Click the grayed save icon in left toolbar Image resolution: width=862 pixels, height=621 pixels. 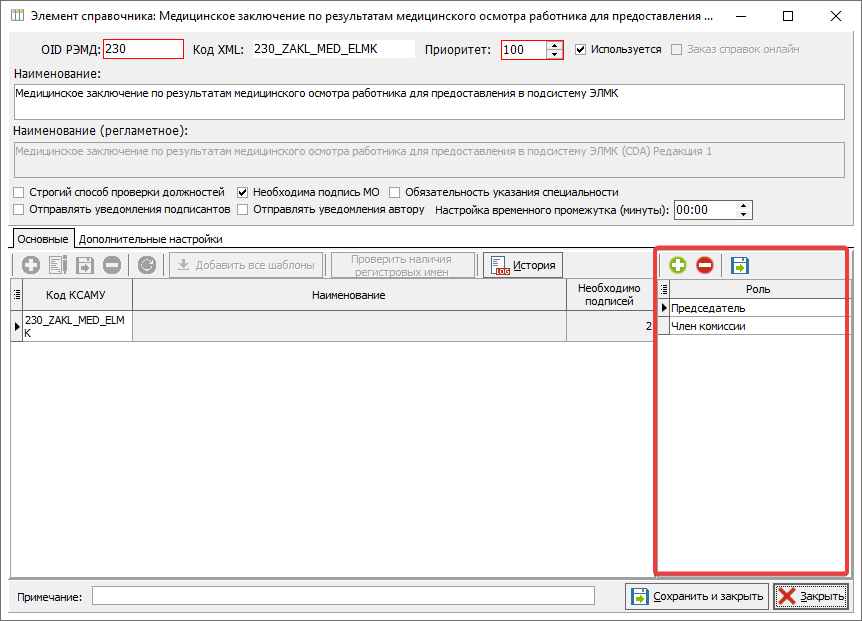coord(85,265)
